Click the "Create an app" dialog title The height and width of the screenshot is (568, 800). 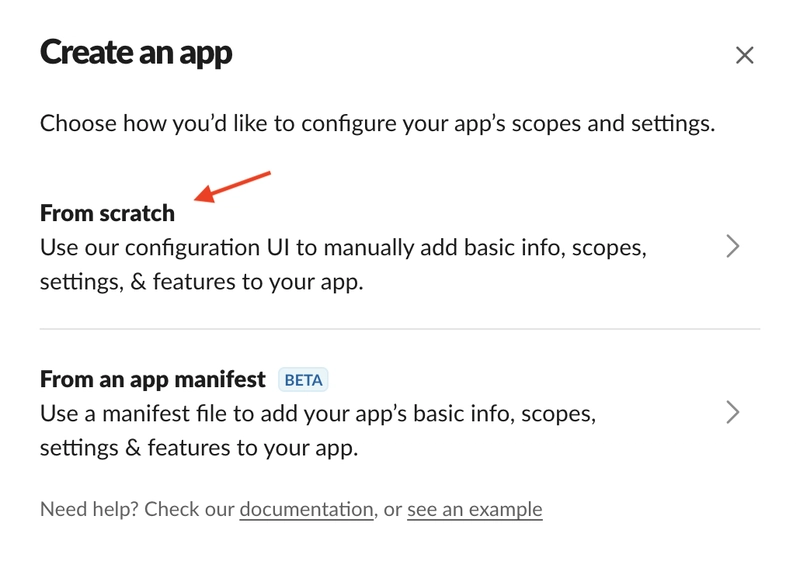click(136, 53)
